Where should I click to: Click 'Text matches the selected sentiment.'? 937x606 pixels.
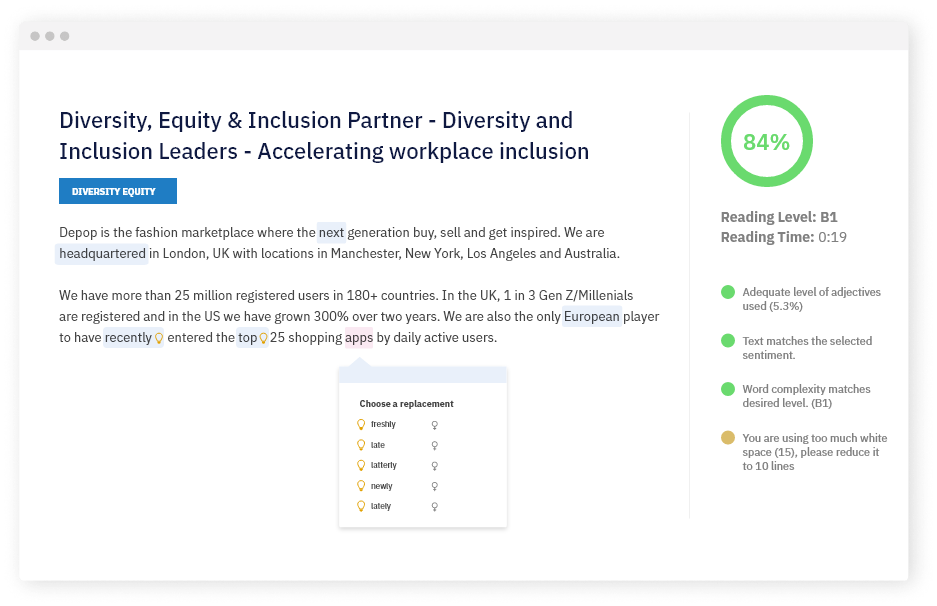(x=807, y=348)
